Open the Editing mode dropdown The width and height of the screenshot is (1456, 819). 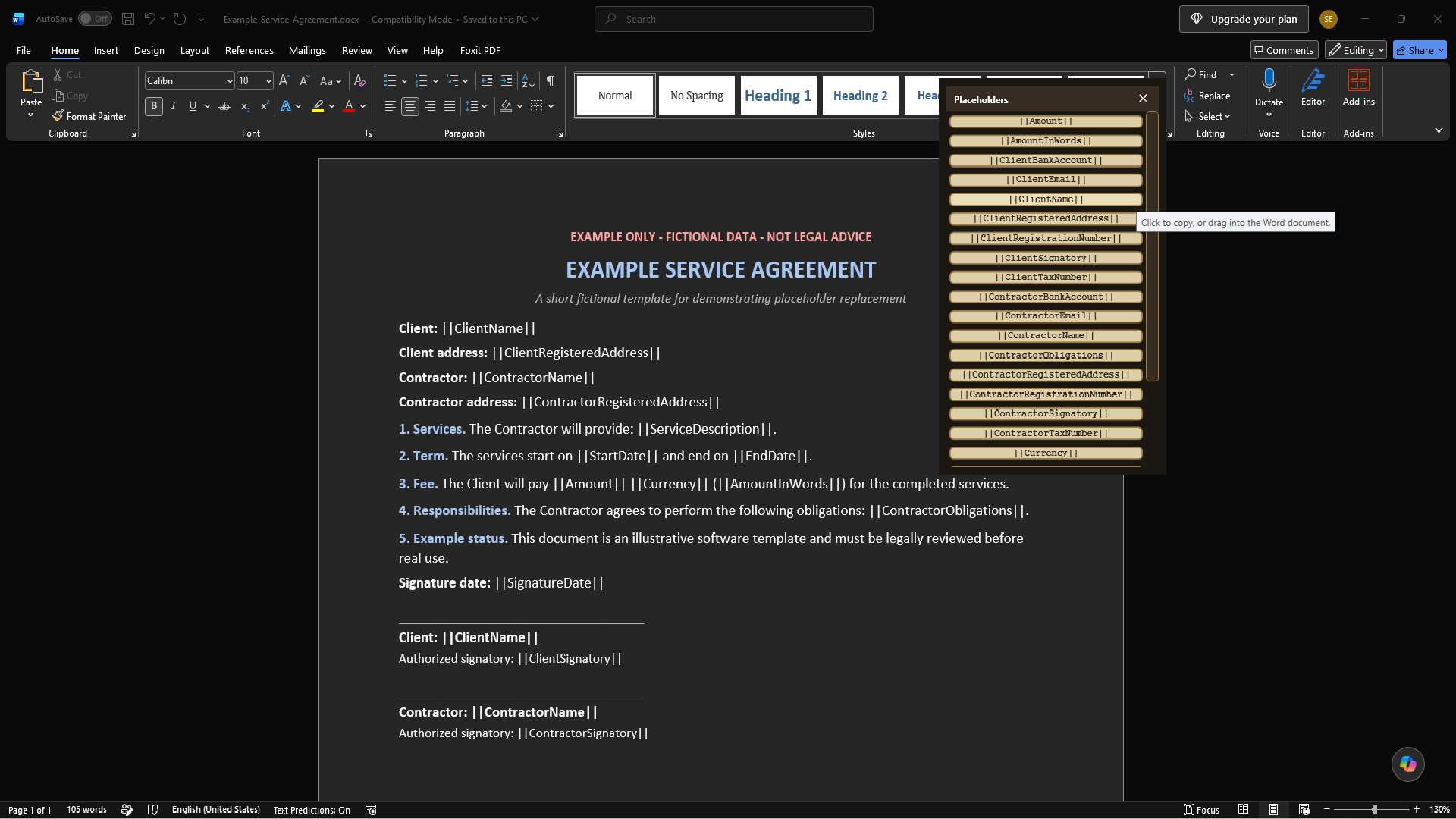click(1356, 50)
